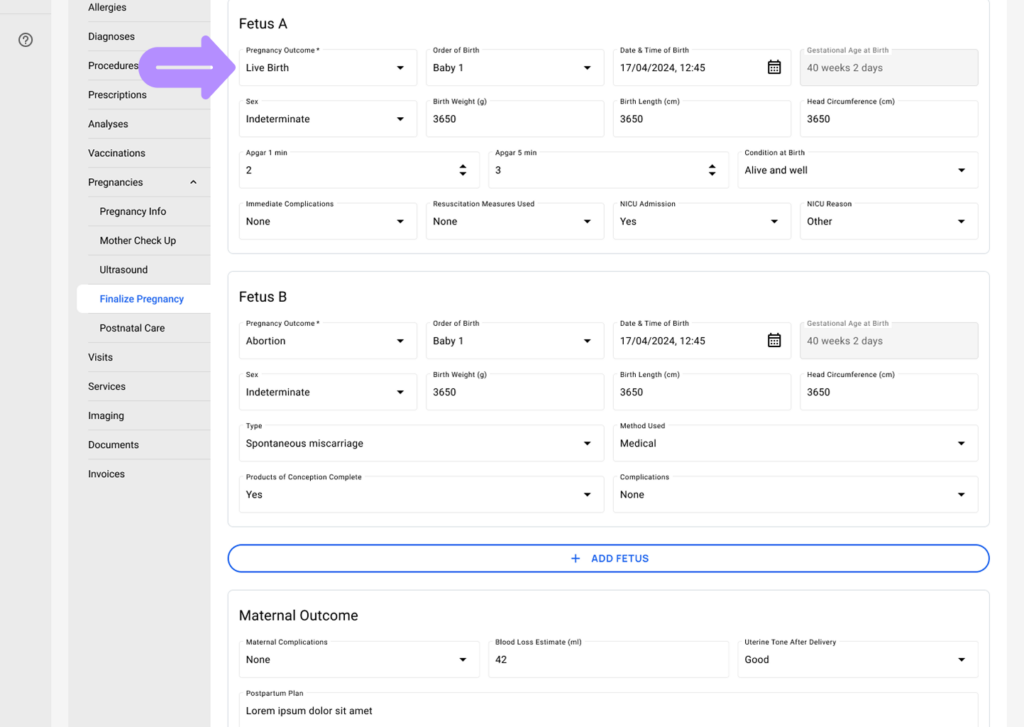The height and width of the screenshot is (727, 1024).
Task: Click Apgar 5 min stepper arrows
Action: click(x=712, y=170)
